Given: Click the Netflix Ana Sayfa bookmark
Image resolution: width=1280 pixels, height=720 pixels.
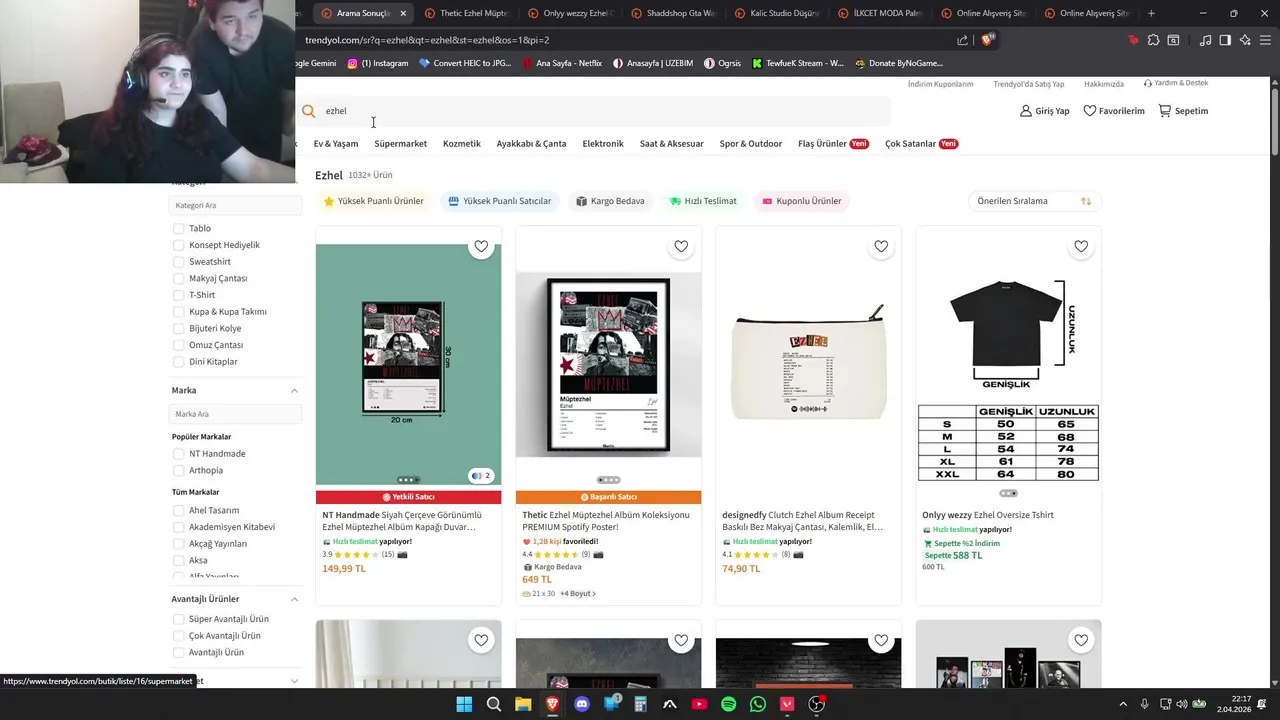Looking at the screenshot, I should coord(562,63).
